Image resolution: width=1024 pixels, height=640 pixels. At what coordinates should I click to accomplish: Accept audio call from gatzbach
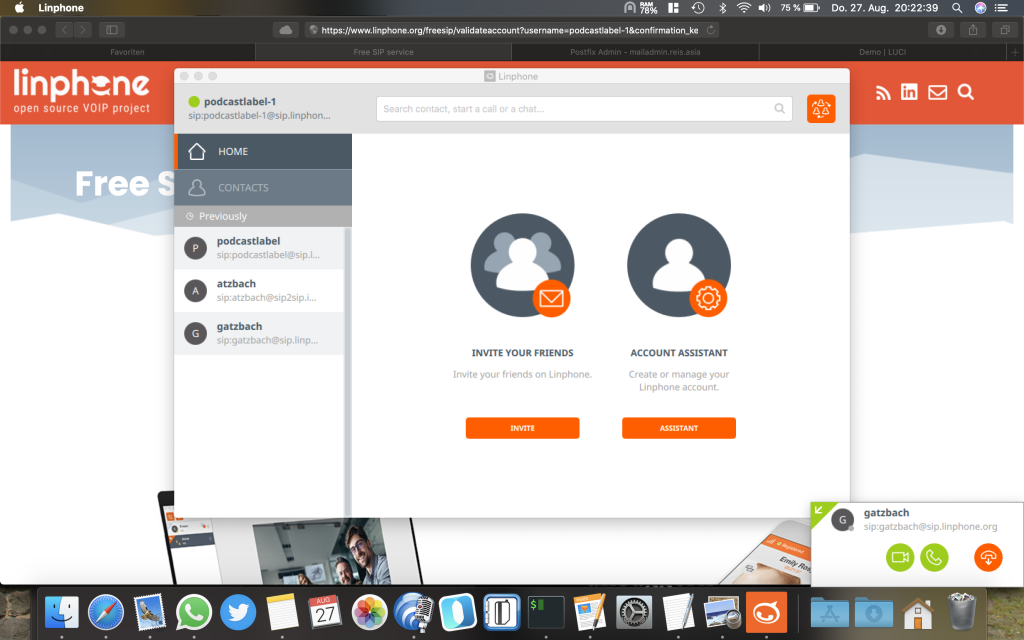point(934,558)
